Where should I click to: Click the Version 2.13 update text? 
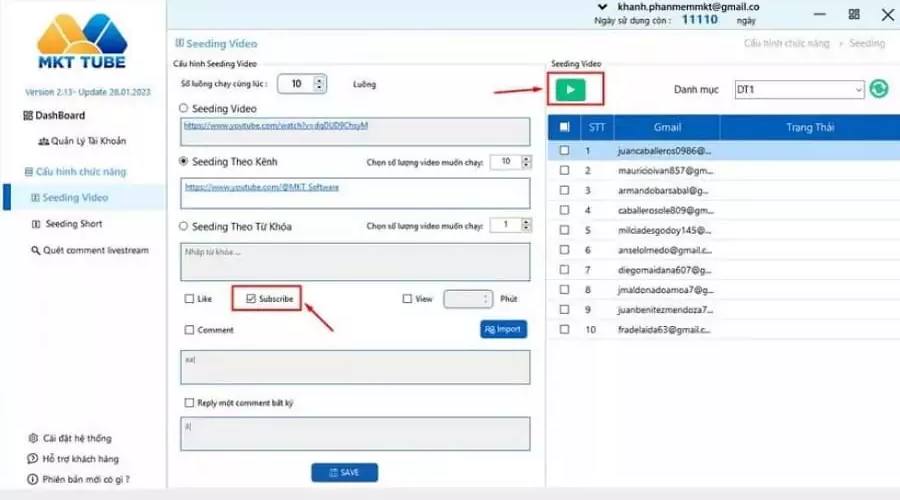pyautogui.click(x=88, y=92)
